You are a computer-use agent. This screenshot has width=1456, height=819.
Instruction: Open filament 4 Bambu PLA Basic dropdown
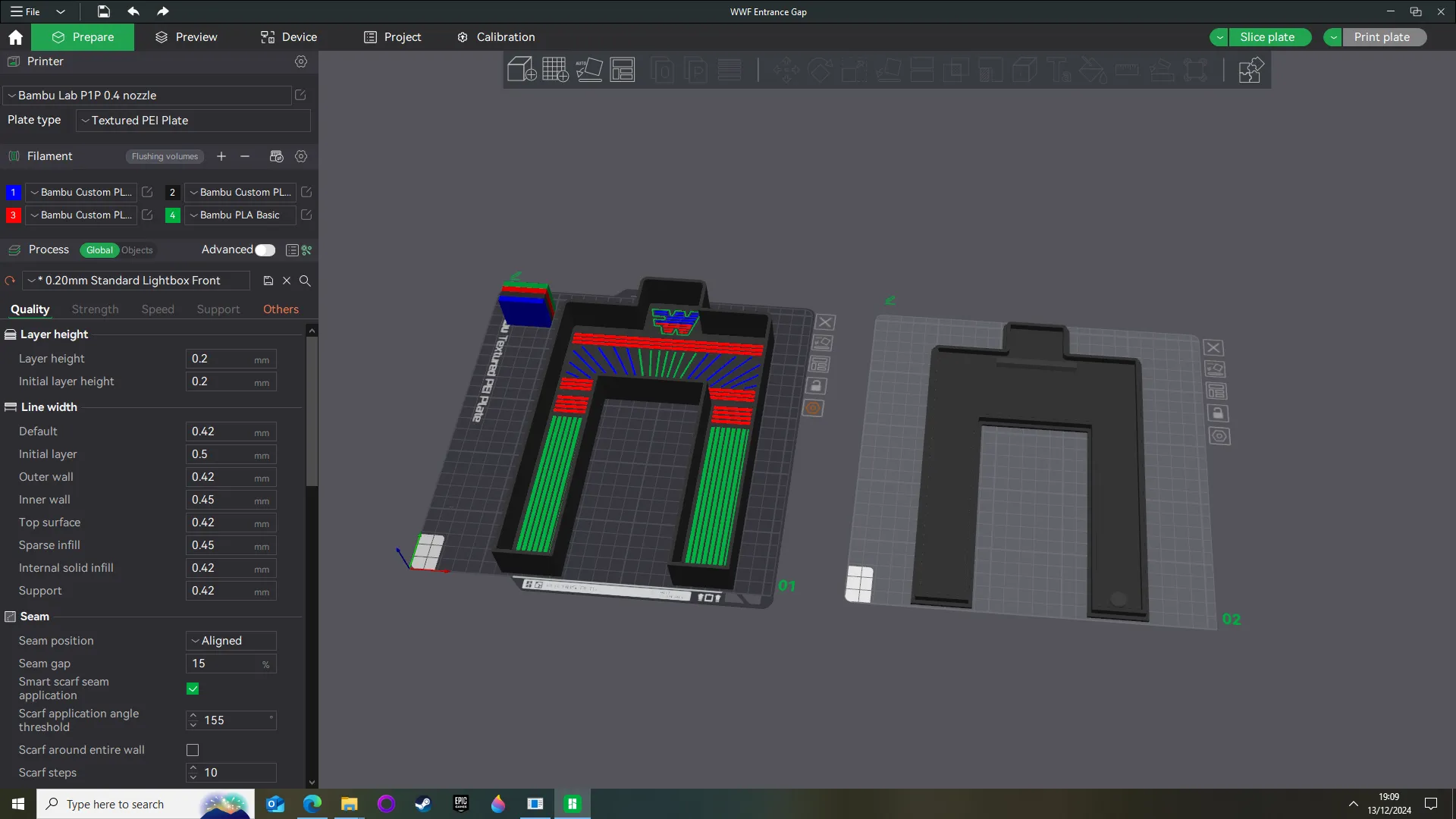click(240, 215)
